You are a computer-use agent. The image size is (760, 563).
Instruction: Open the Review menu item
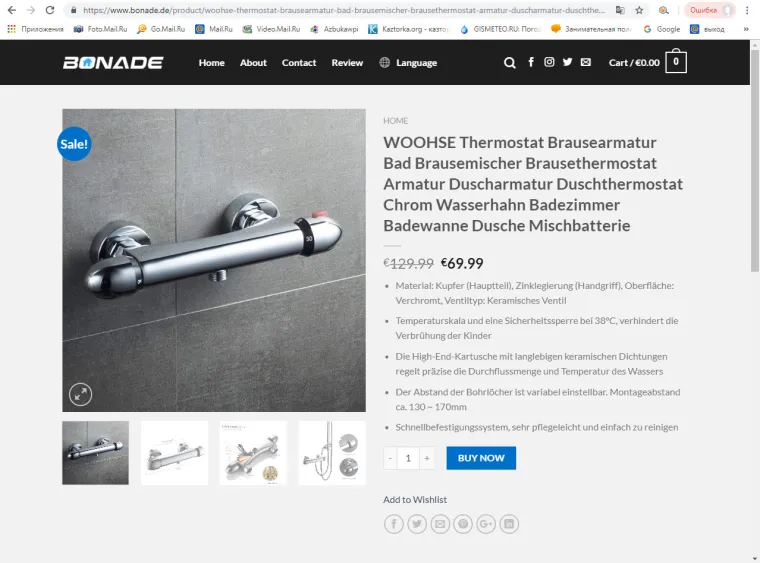[347, 63]
